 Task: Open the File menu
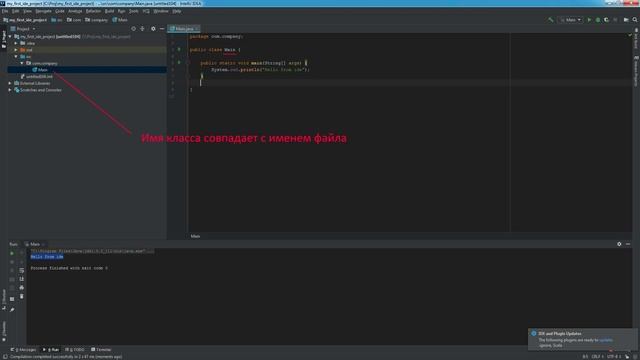click(x=5, y=11)
